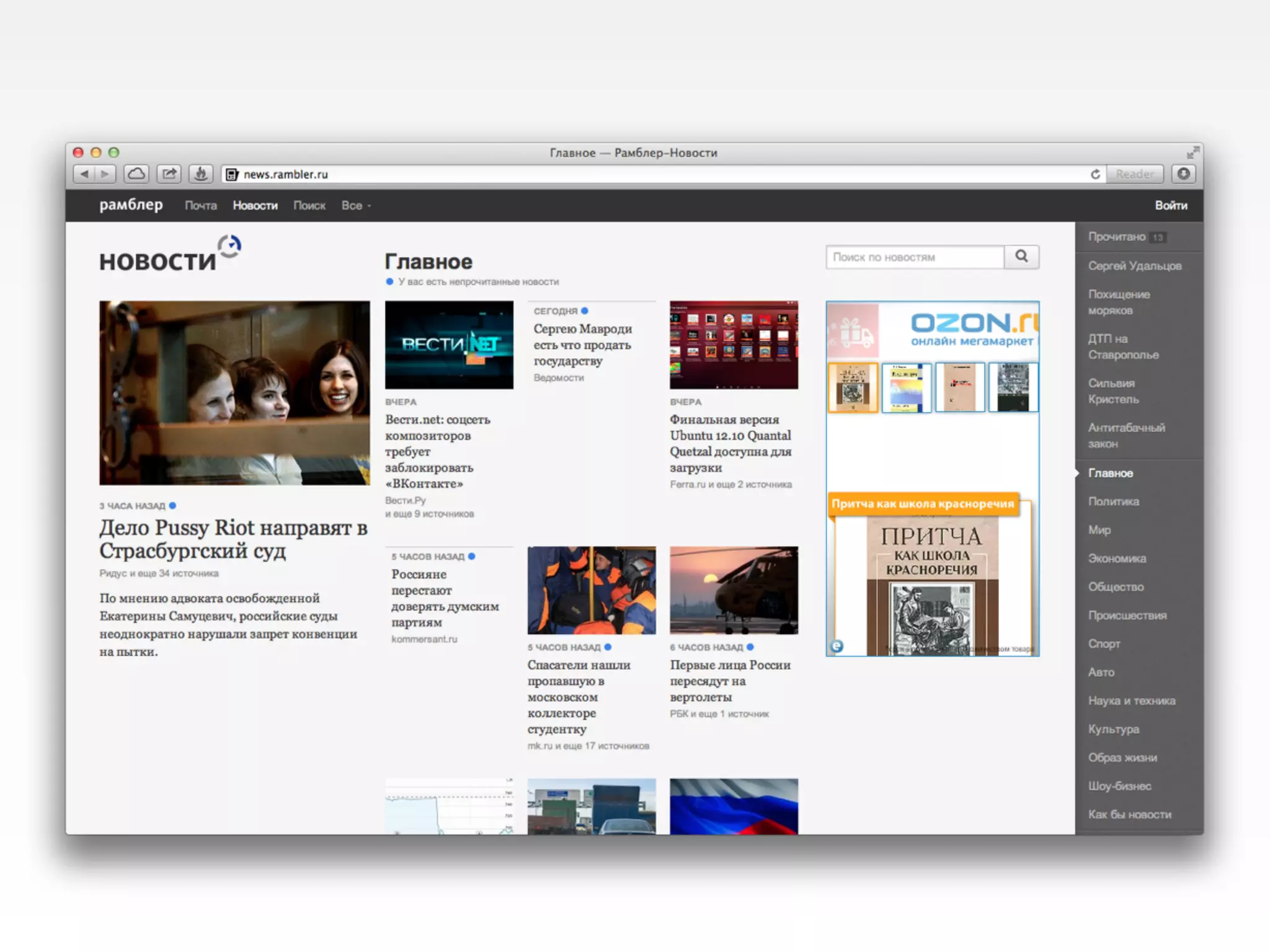Screen dimensions: 1270x952
Task: Reload the page with the refresh icon
Action: pyautogui.click(x=1095, y=174)
